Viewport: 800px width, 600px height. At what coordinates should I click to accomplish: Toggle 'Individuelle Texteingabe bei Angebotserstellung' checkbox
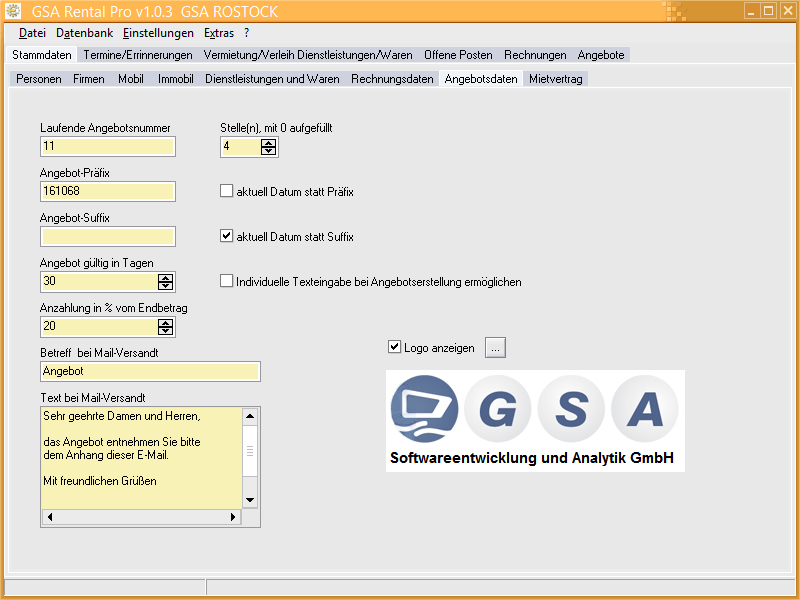pyautogui.click(x=226, y=282)
